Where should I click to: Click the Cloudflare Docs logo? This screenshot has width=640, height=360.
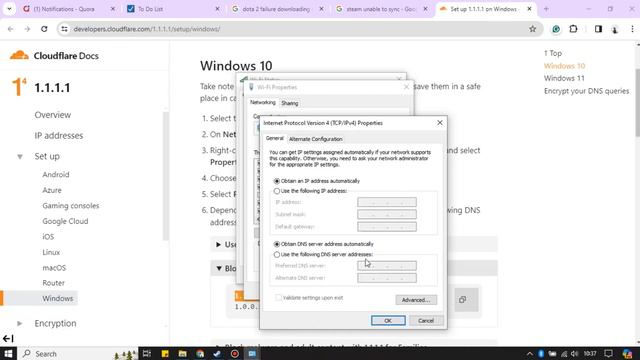point(54,56)
